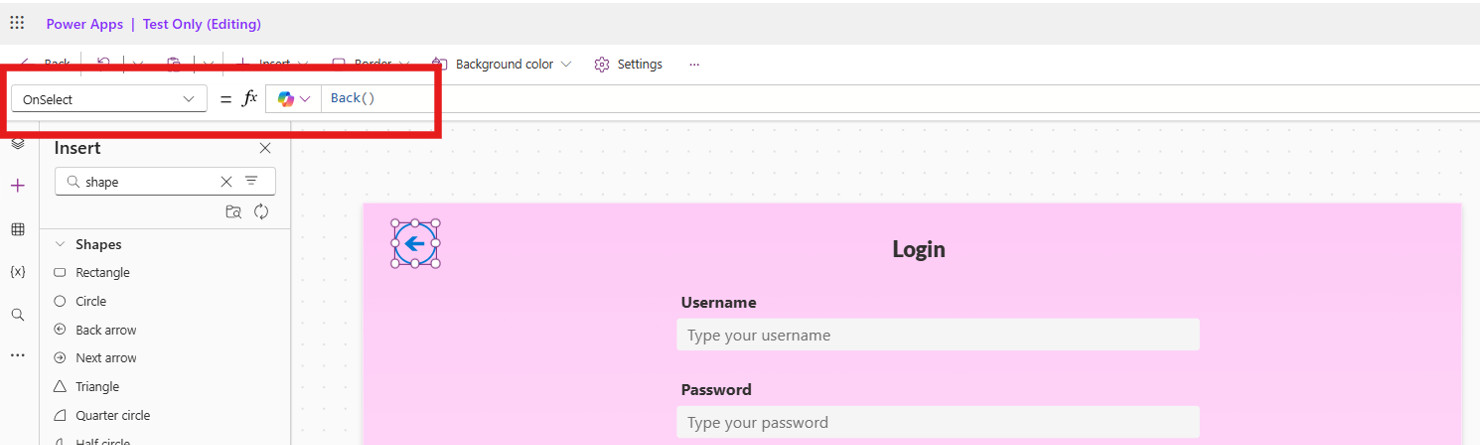Open Variables {x} icon in sidebar
The height and width of the screenshot is (445, 1480).
point(17,272)
